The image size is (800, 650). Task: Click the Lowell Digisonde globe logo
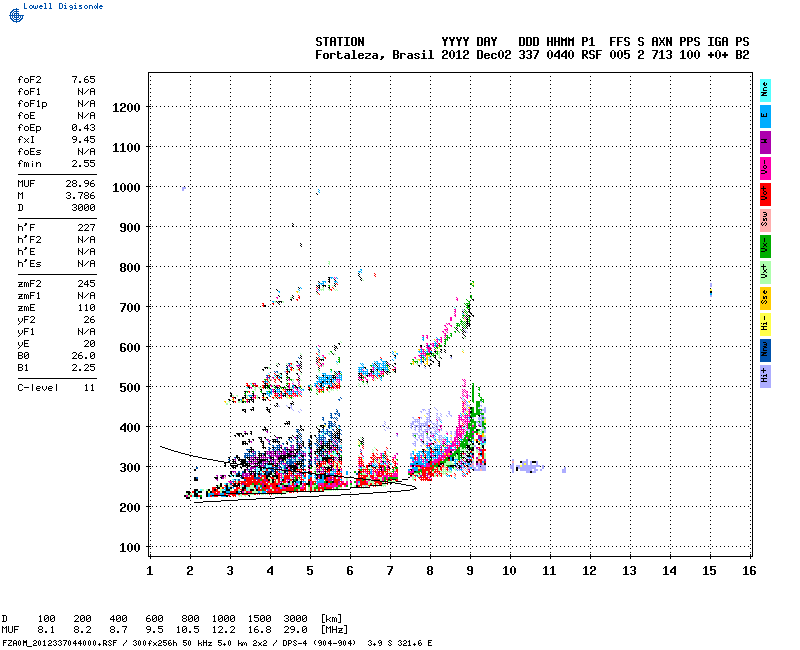click(x=16, y=15)
